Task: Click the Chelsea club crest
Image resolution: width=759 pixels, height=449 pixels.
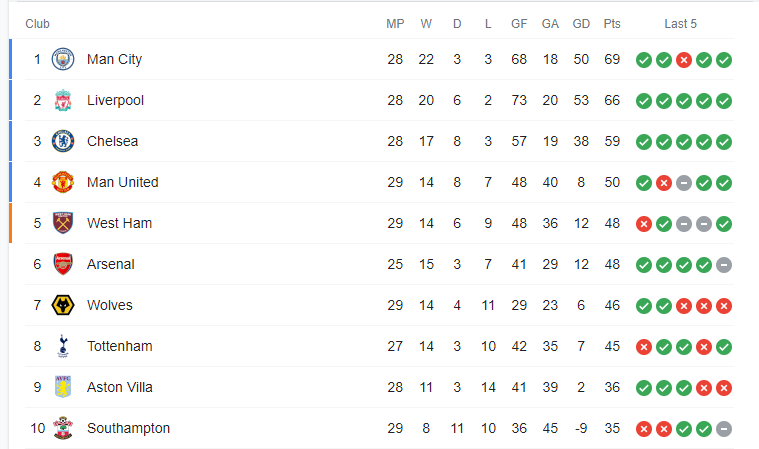Action: [63, 141]
